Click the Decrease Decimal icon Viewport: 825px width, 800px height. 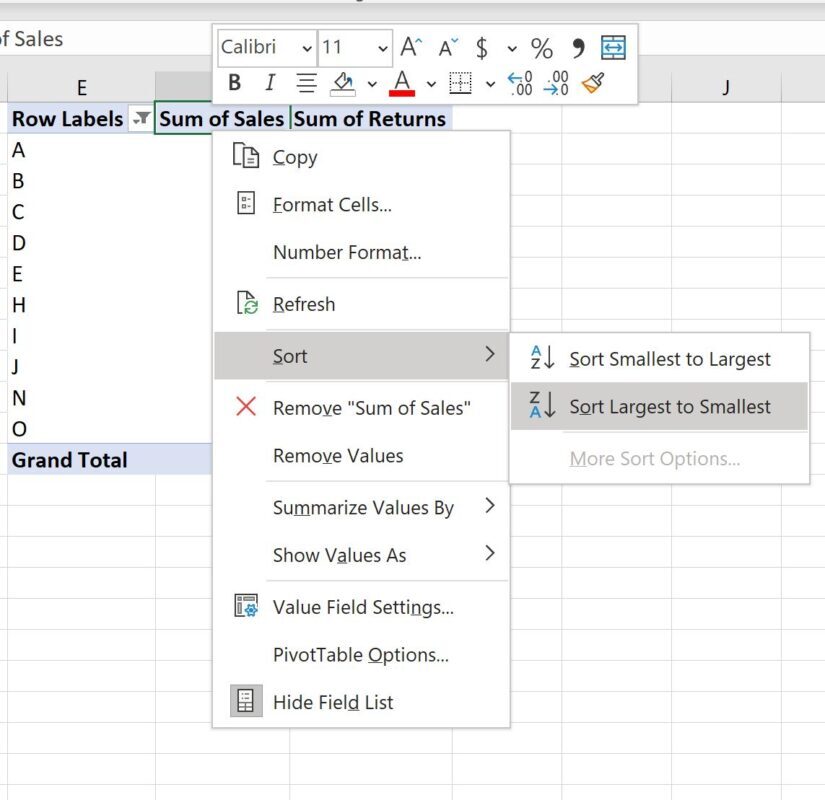coord(556,83)
